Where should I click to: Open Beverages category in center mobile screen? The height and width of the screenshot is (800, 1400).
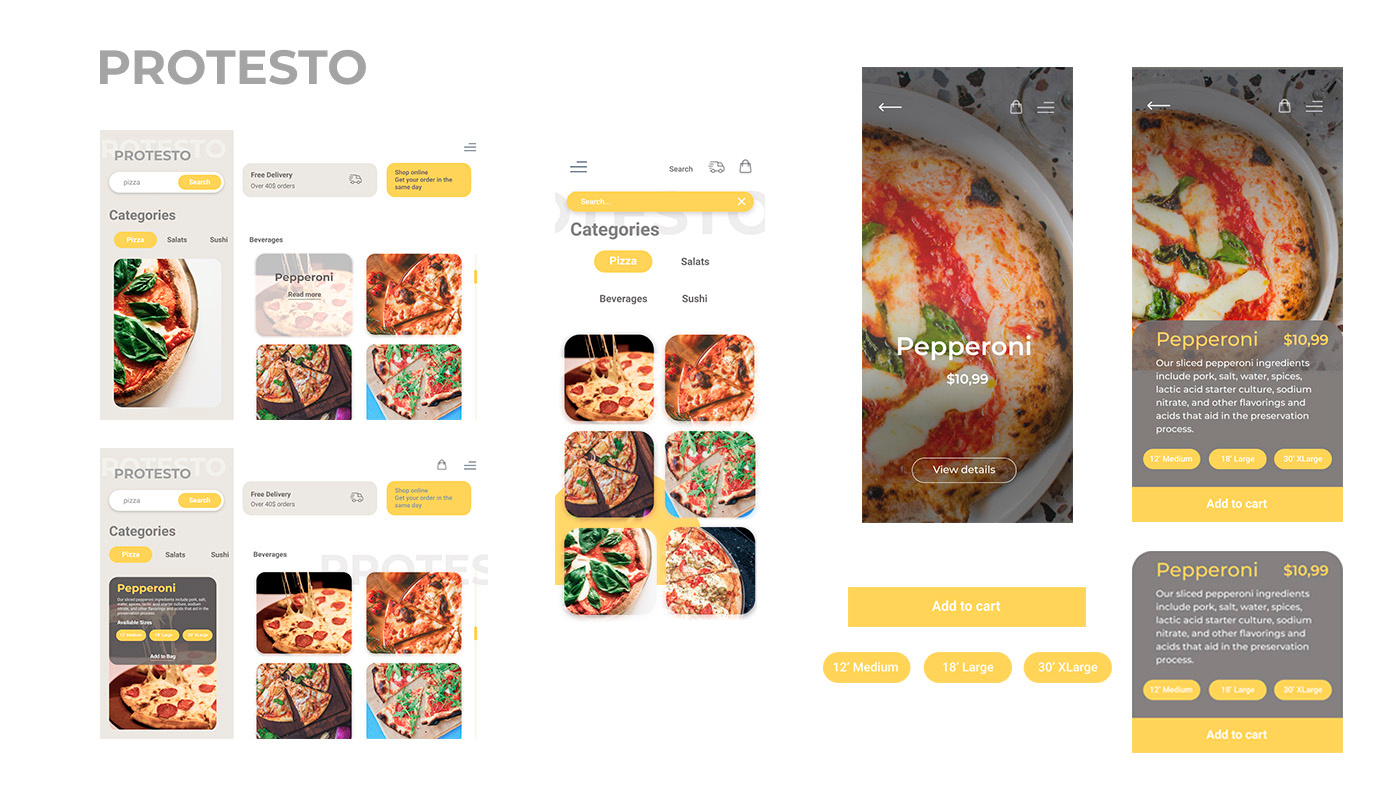pyautogui.click(x=623, y=299)
